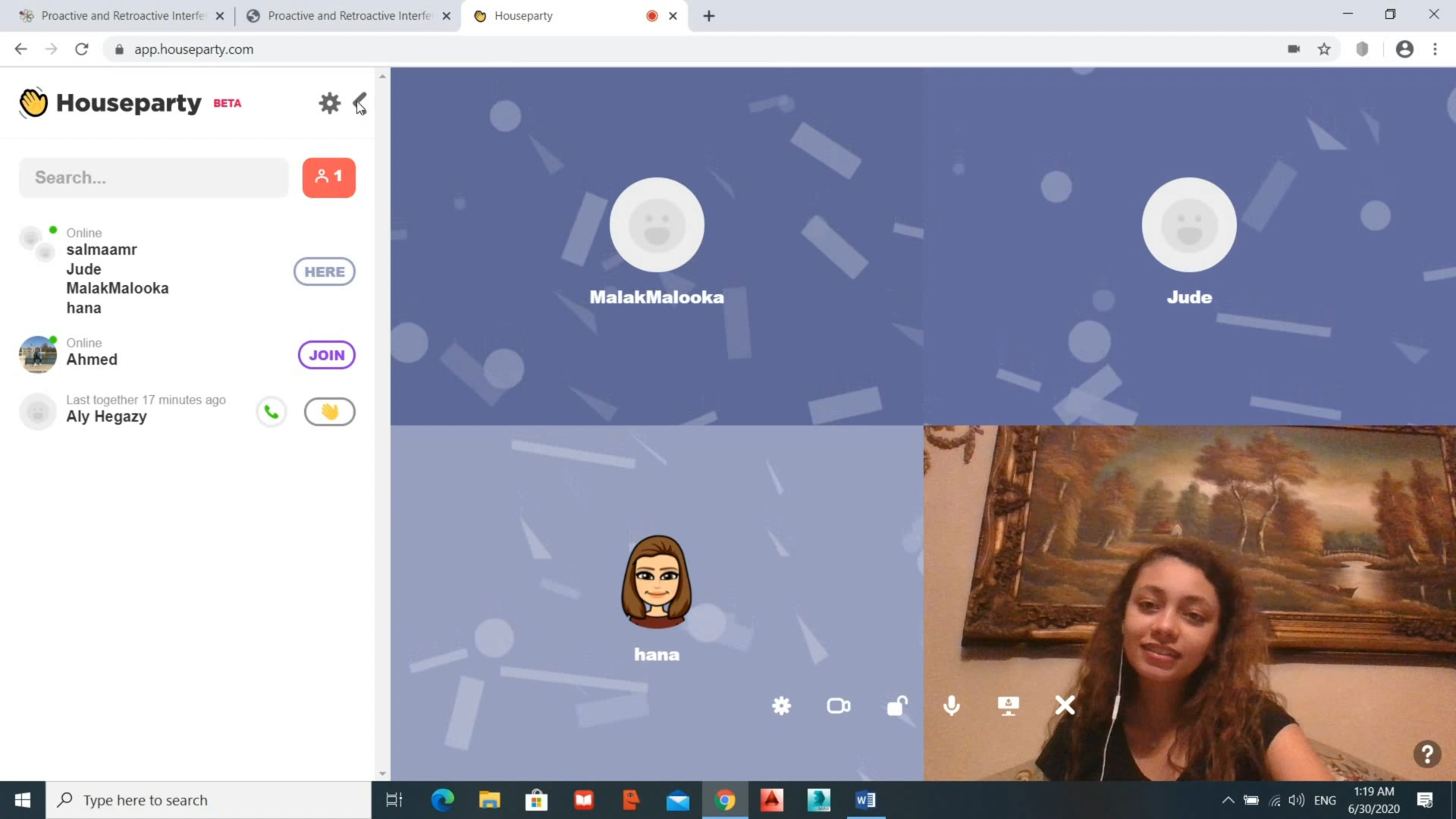The image size is (1456, 819).
Task: Leave the room with X icon
Action: click(1065, 706)
